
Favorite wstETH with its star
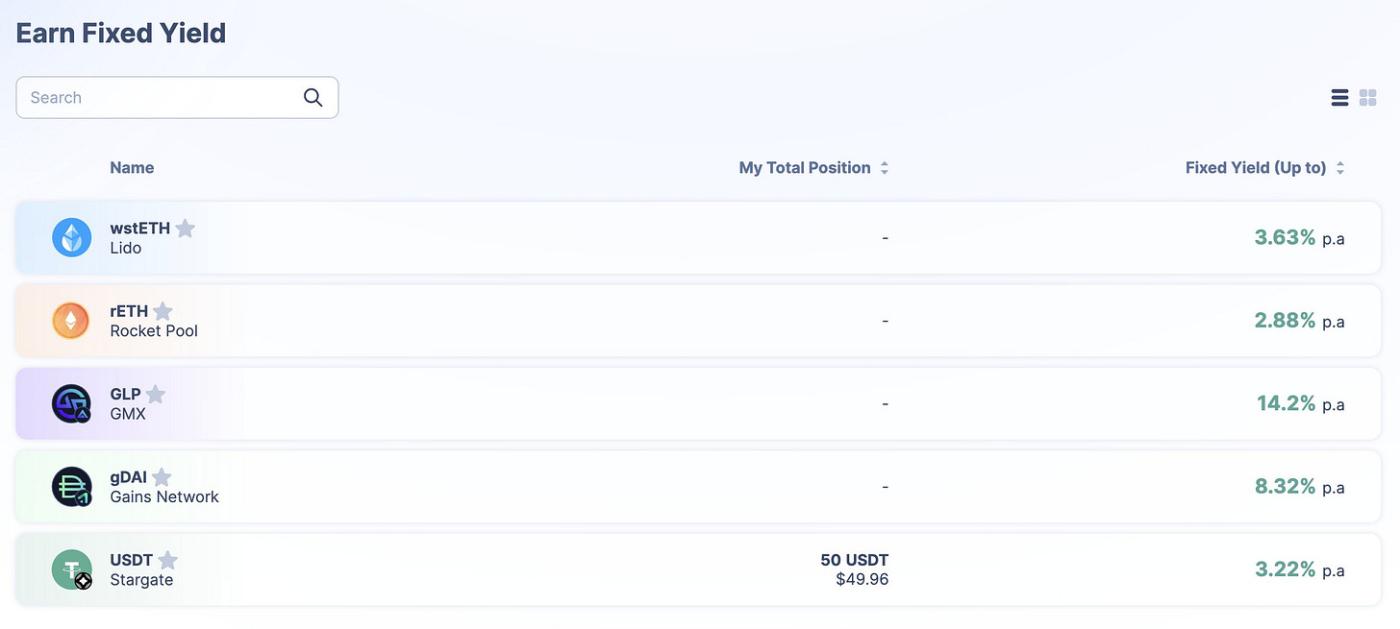pos(185,228)
